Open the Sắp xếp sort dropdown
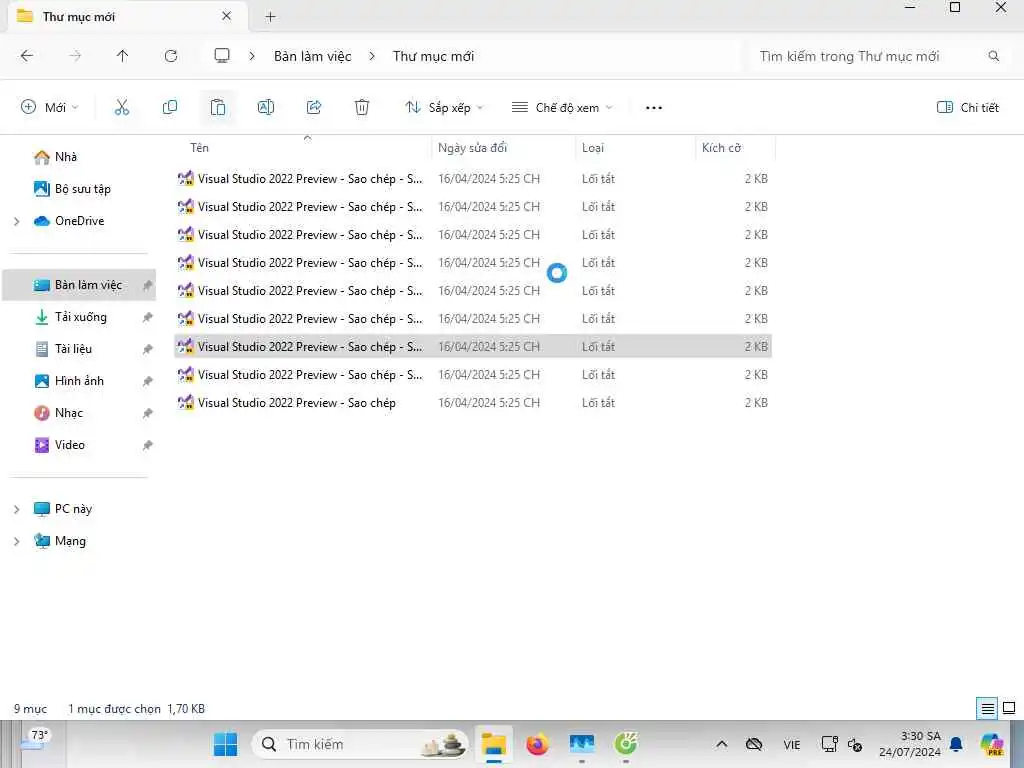The image size is (1024, 768). 444,107
